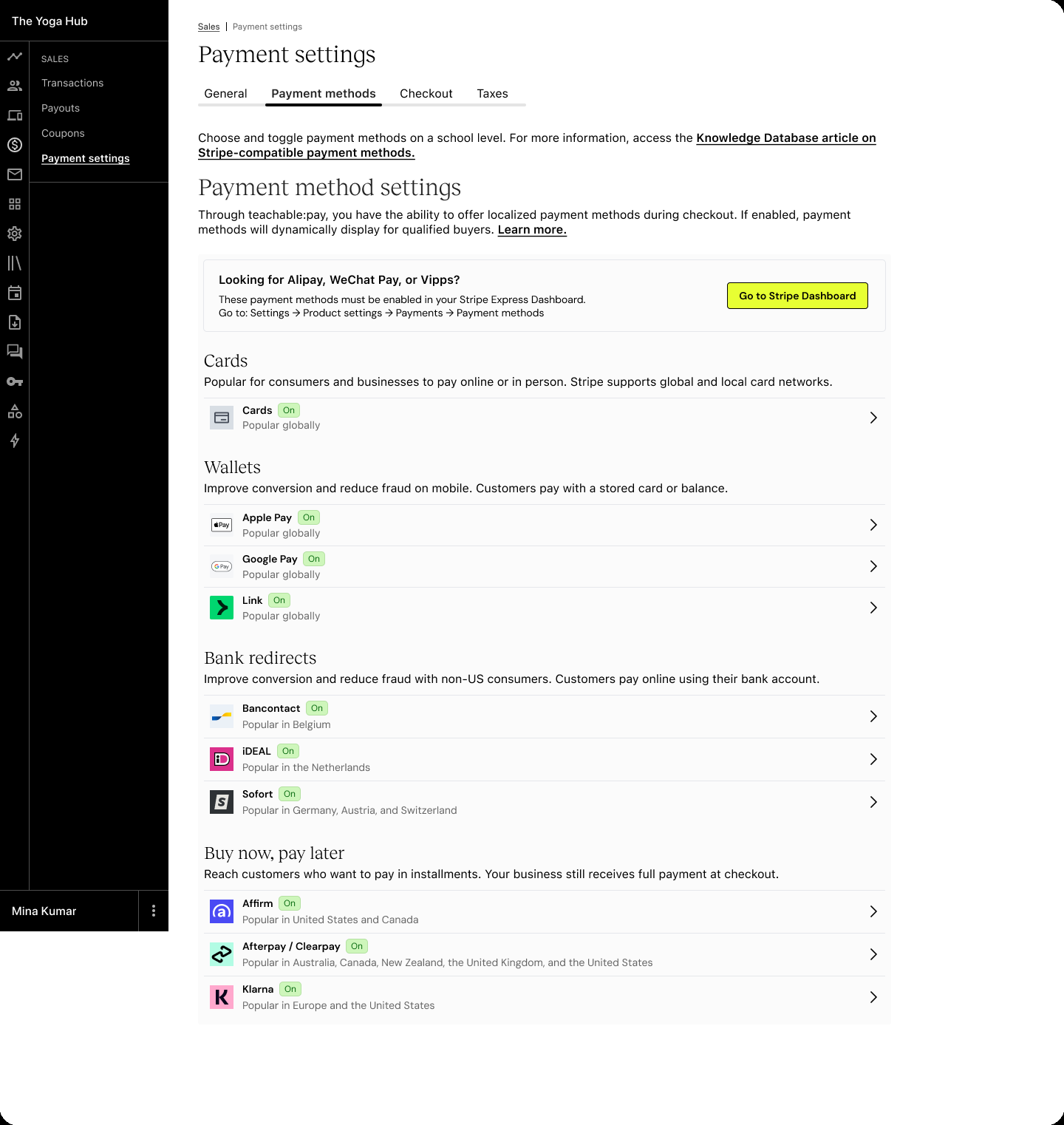This screenshot has width=1064, height=1125.
Task: Click The Yoga Hub school name
Action: pos(50,21)
